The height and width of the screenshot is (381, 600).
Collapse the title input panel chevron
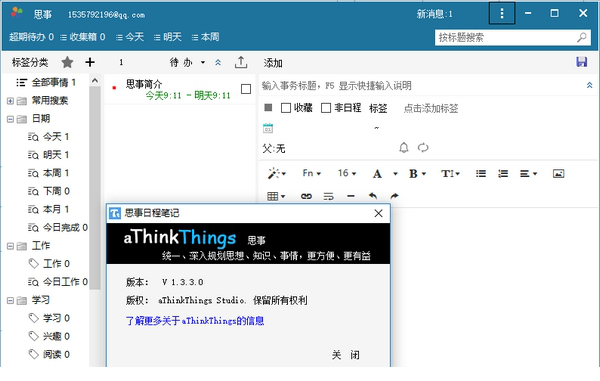point(589,85)
